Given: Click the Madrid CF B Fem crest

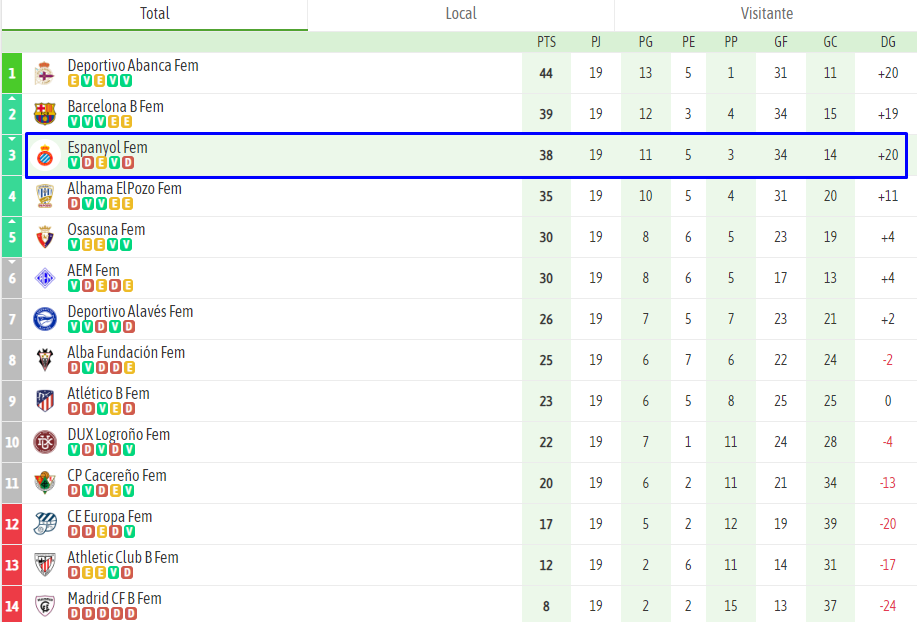Looking at the screenshot, I should click(x=44, y=602).
